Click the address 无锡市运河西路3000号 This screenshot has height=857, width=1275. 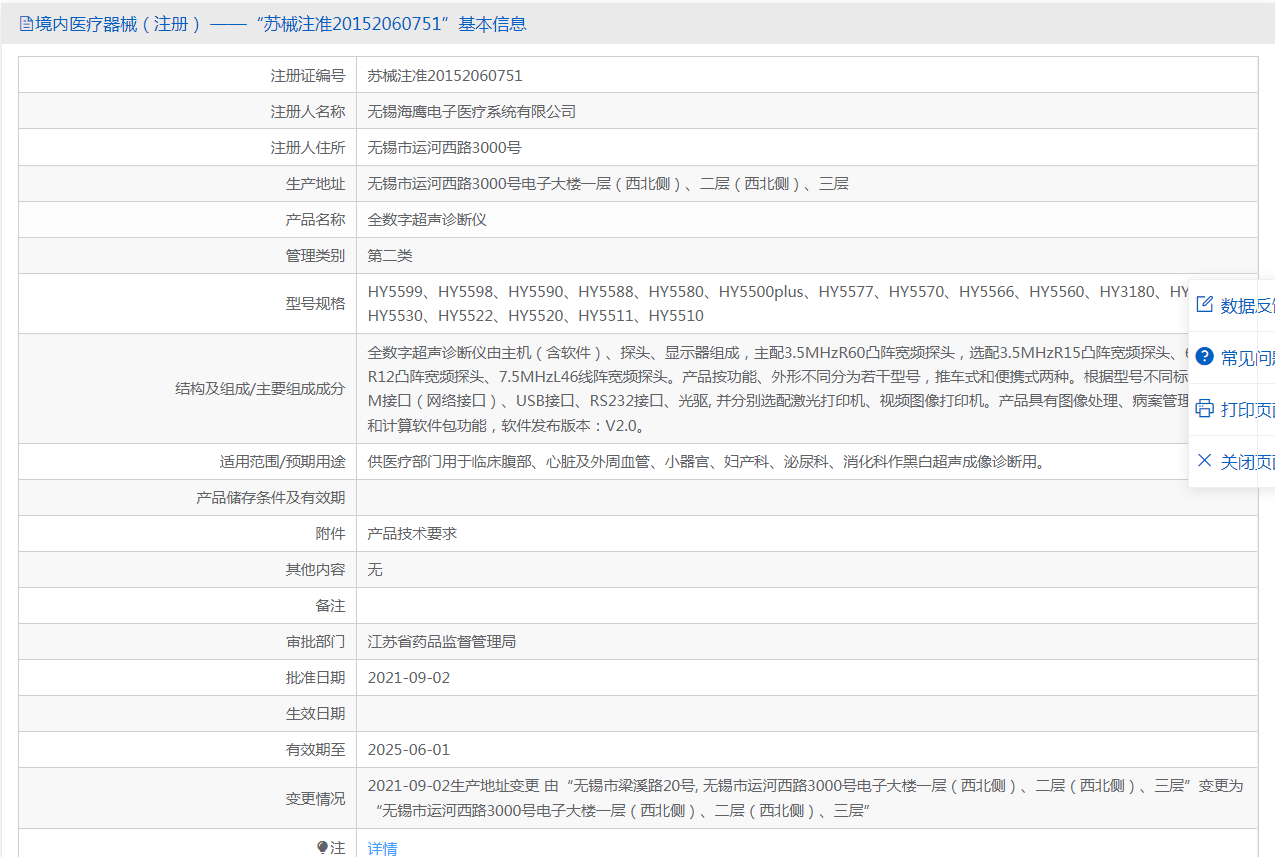[x=445, y=147]
